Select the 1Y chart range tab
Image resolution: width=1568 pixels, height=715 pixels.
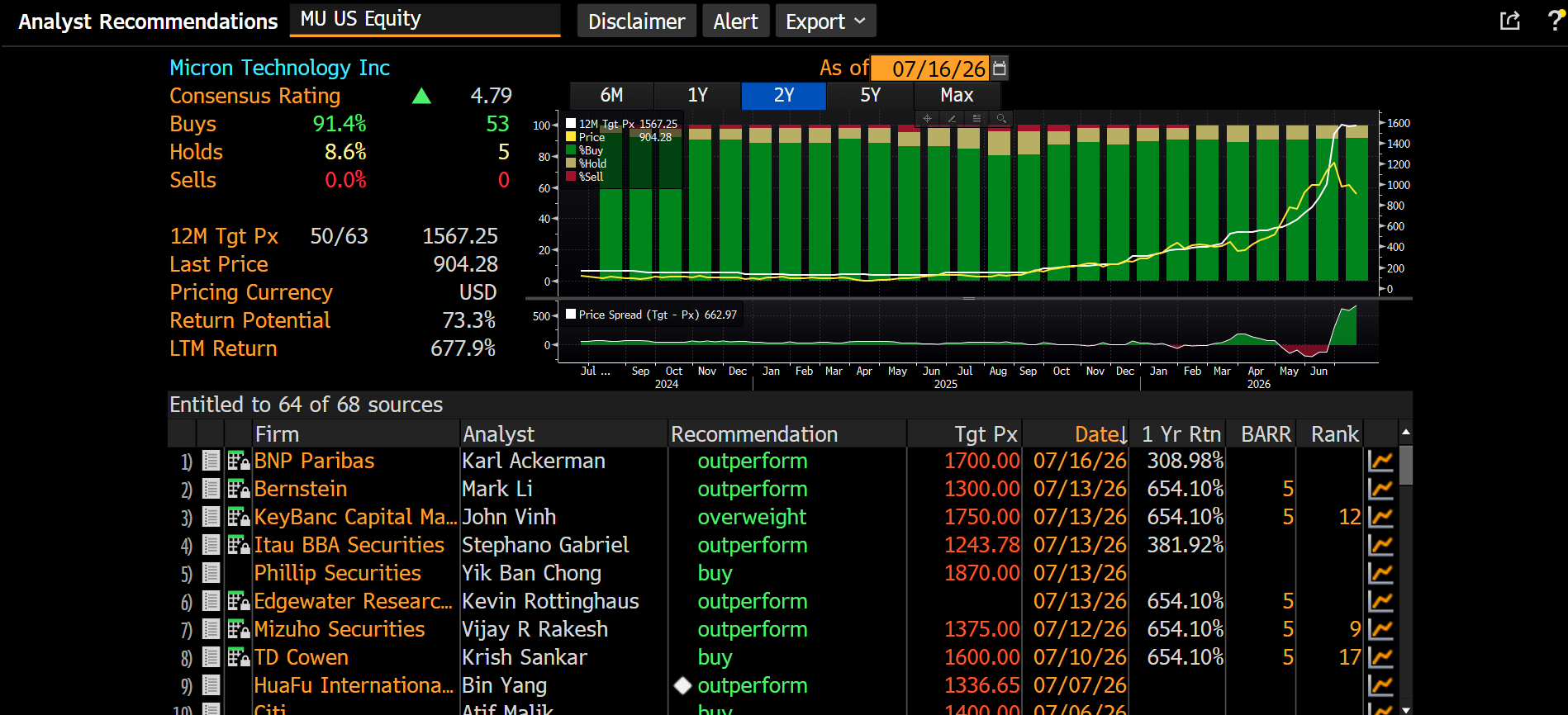point(697,96)
